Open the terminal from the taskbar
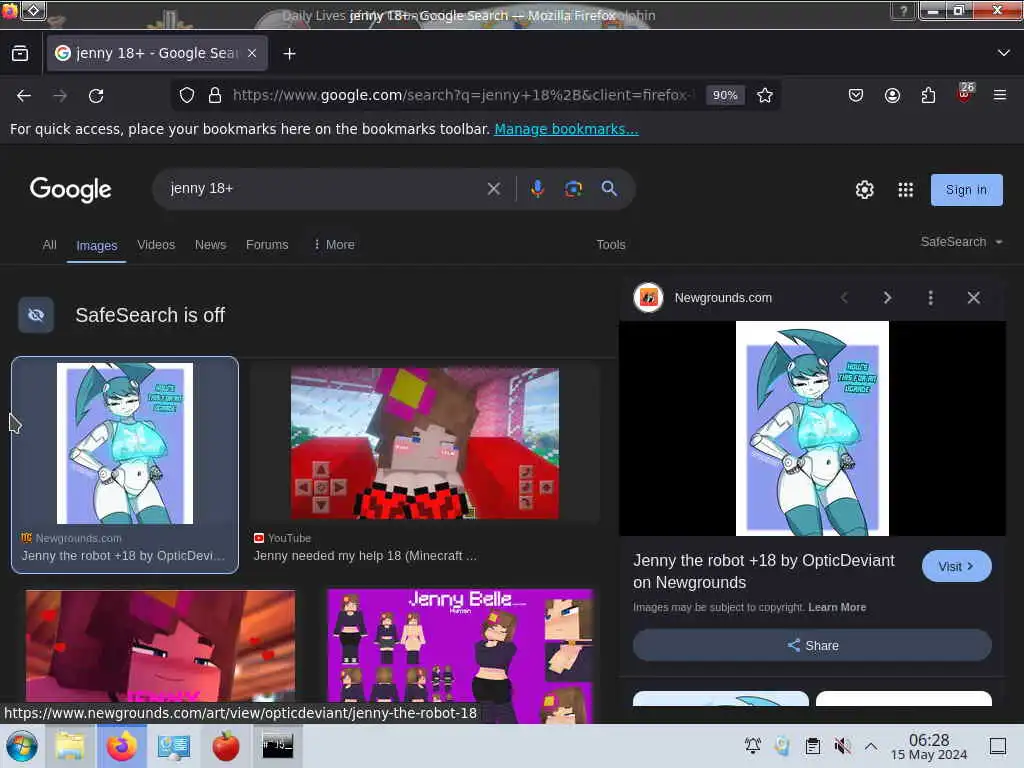Screen dimensions: 1024x768 tap(278, 746)
